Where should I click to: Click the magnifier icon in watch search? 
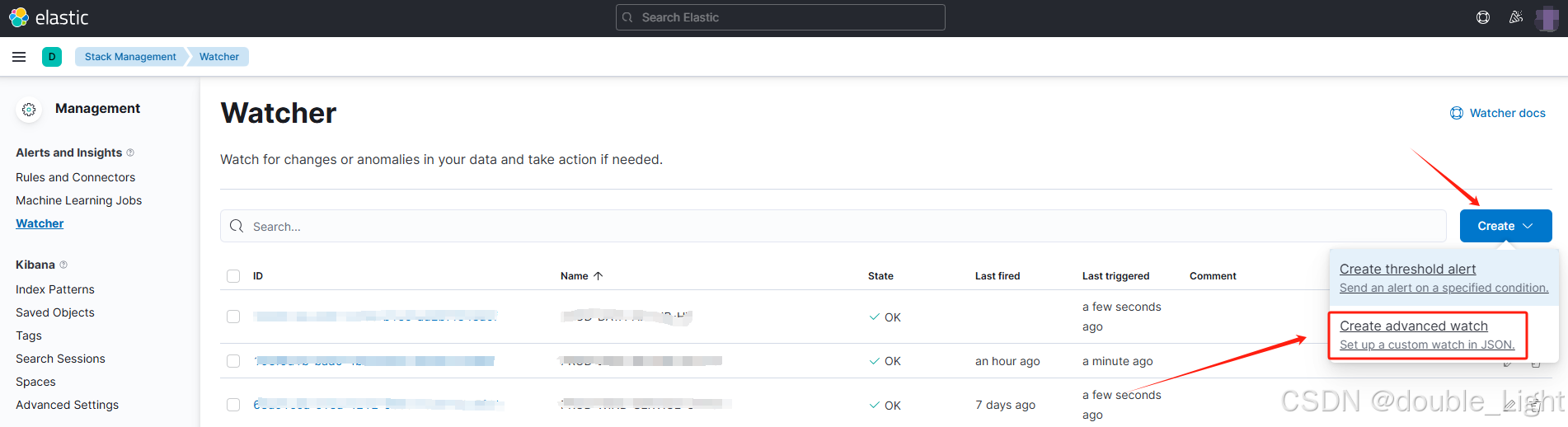tap(237, 226)
